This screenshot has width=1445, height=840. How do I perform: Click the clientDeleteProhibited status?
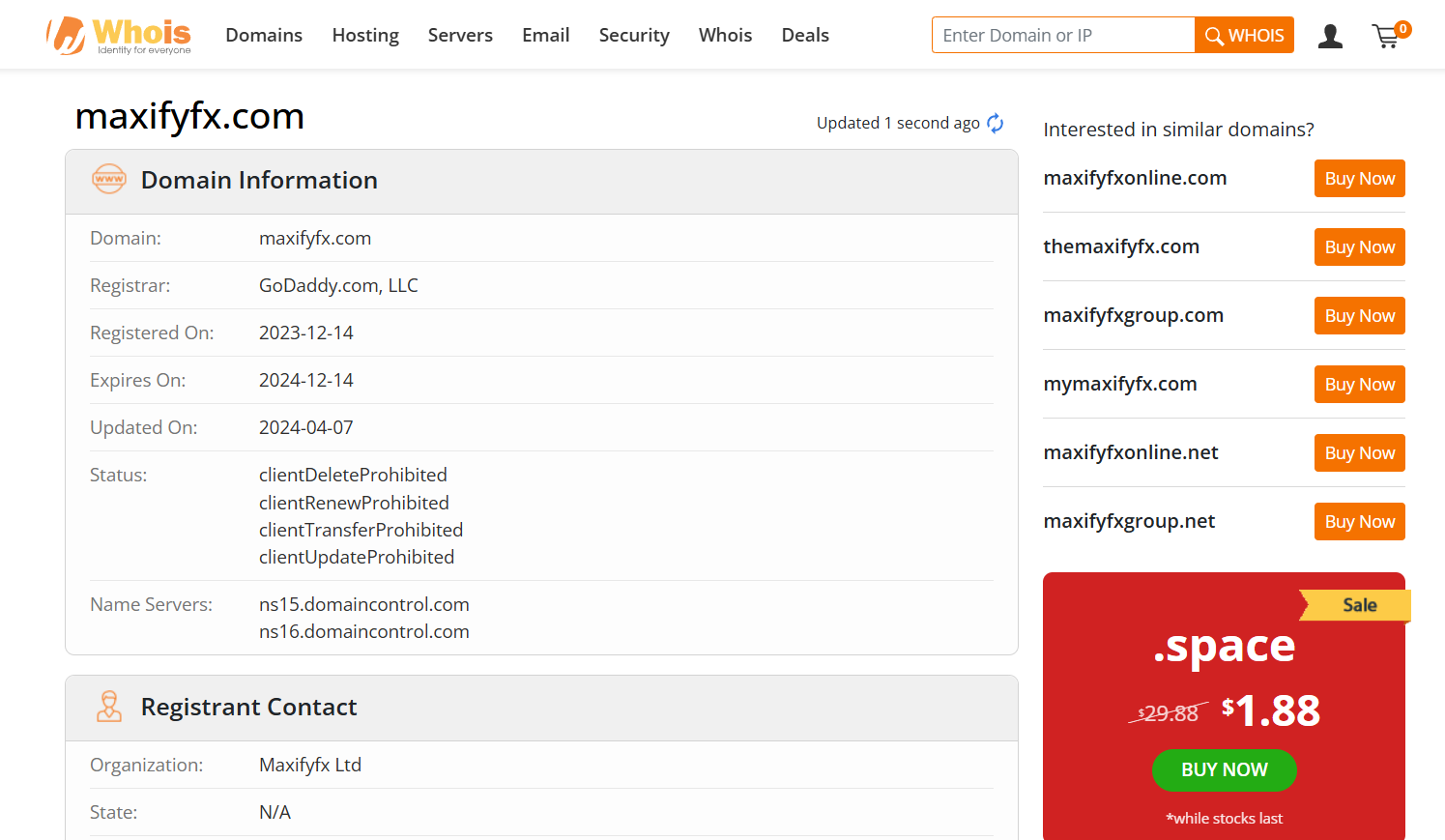click(353, 475)
